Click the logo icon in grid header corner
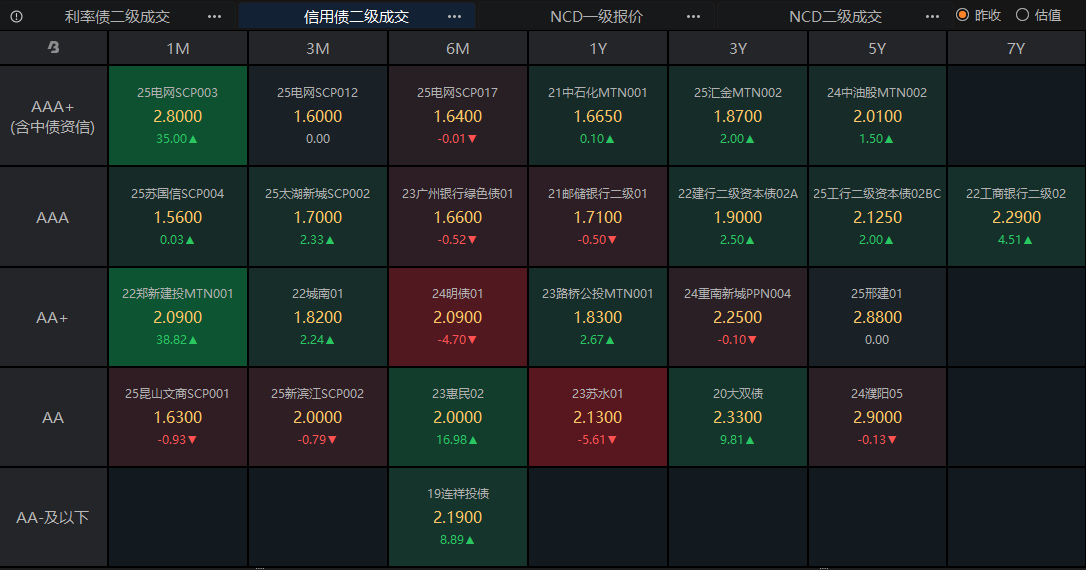1086x570 pixels. click(x=53, y=48)
